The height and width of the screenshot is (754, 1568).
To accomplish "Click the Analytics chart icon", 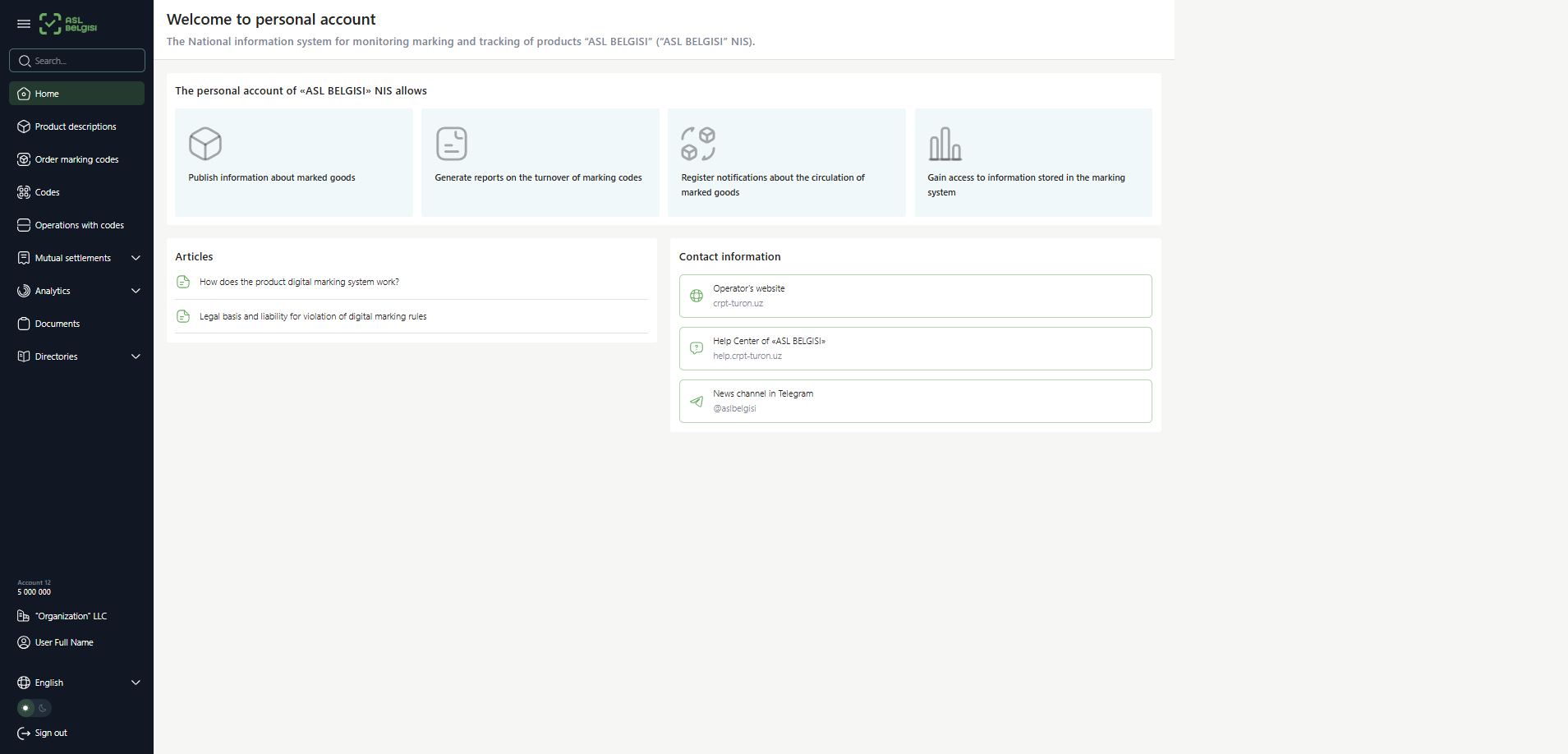I will coord(24,291).
